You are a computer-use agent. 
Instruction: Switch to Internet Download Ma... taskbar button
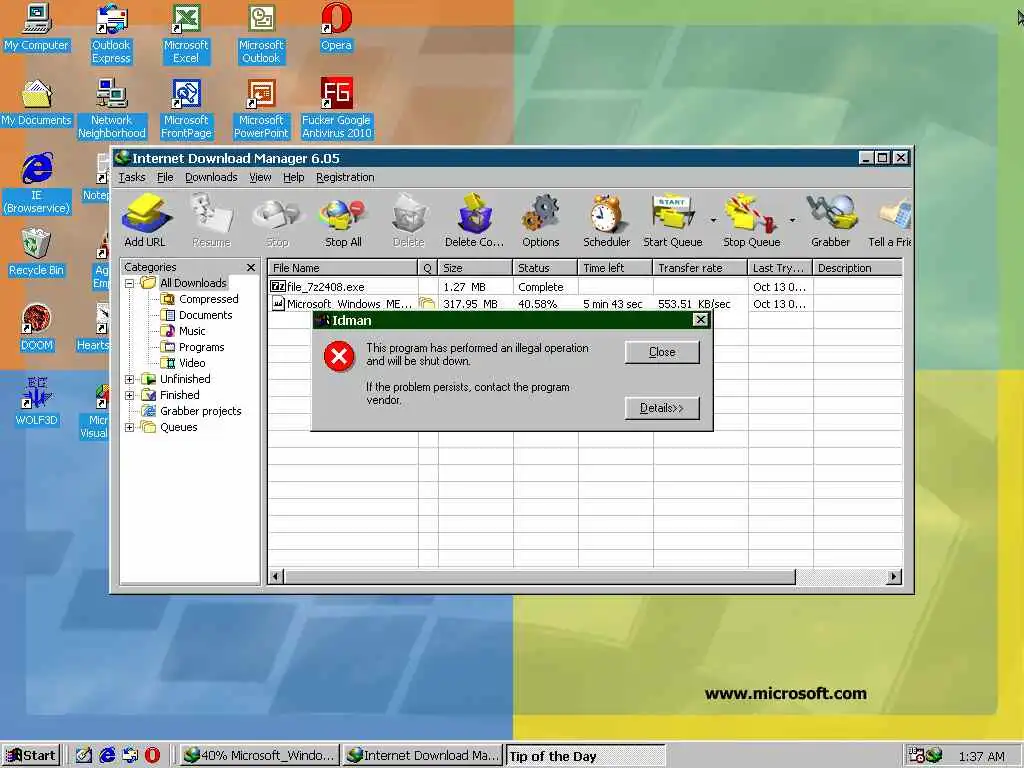click(x=423, y=756)
